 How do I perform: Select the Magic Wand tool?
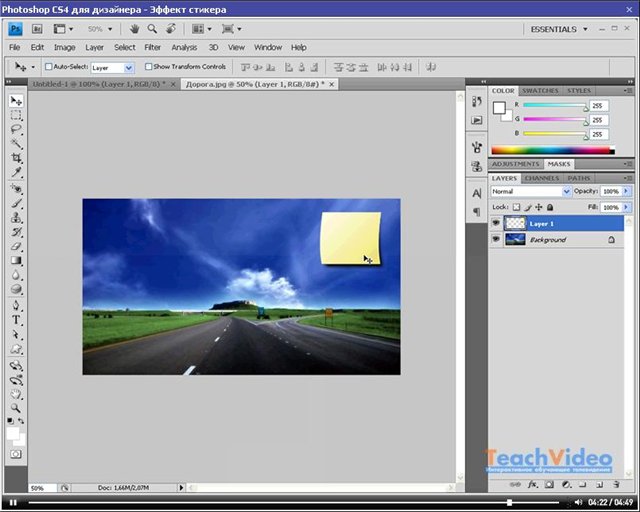point(16,144)
